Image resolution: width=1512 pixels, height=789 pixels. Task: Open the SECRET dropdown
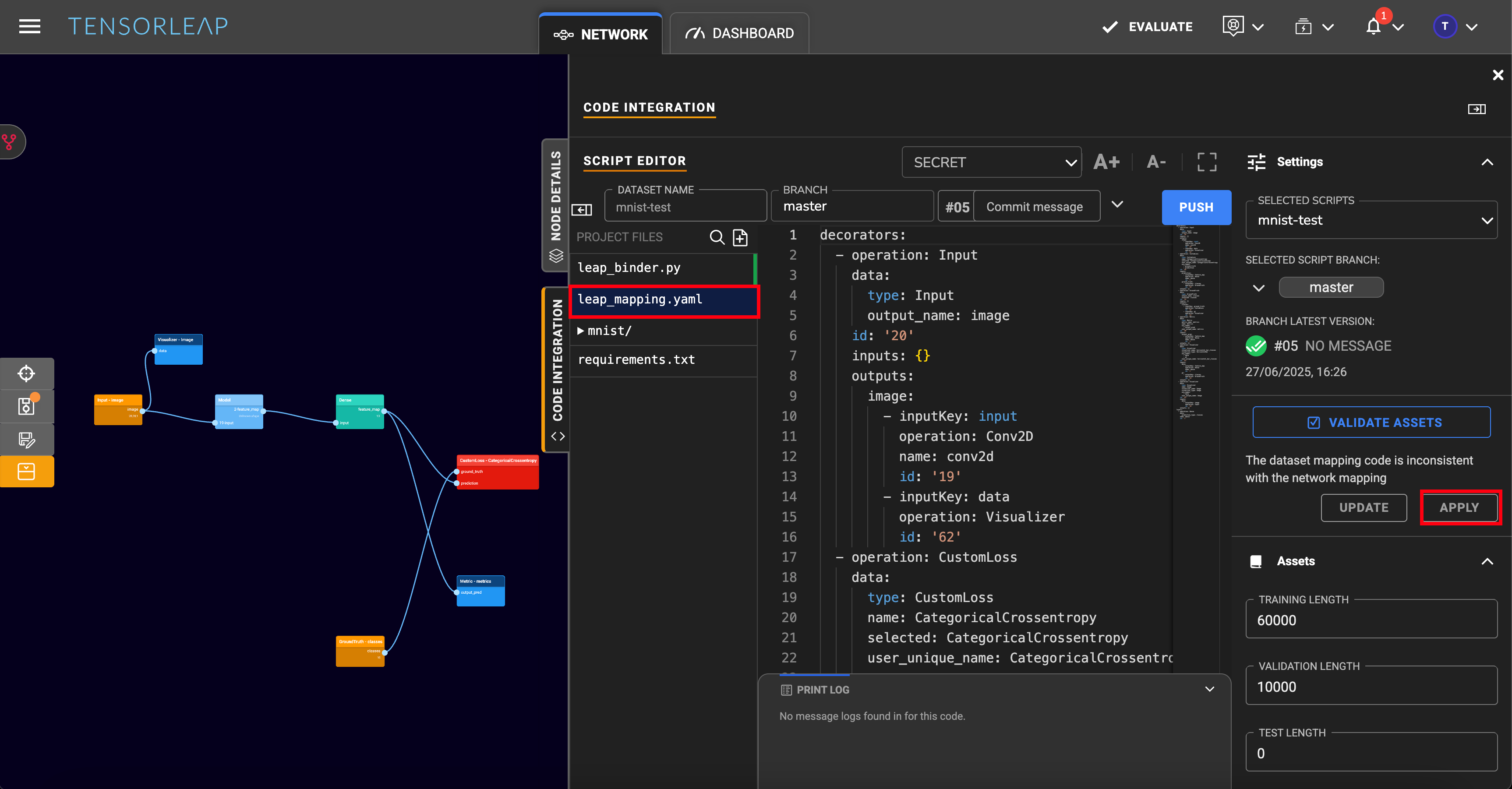point(991,162)
